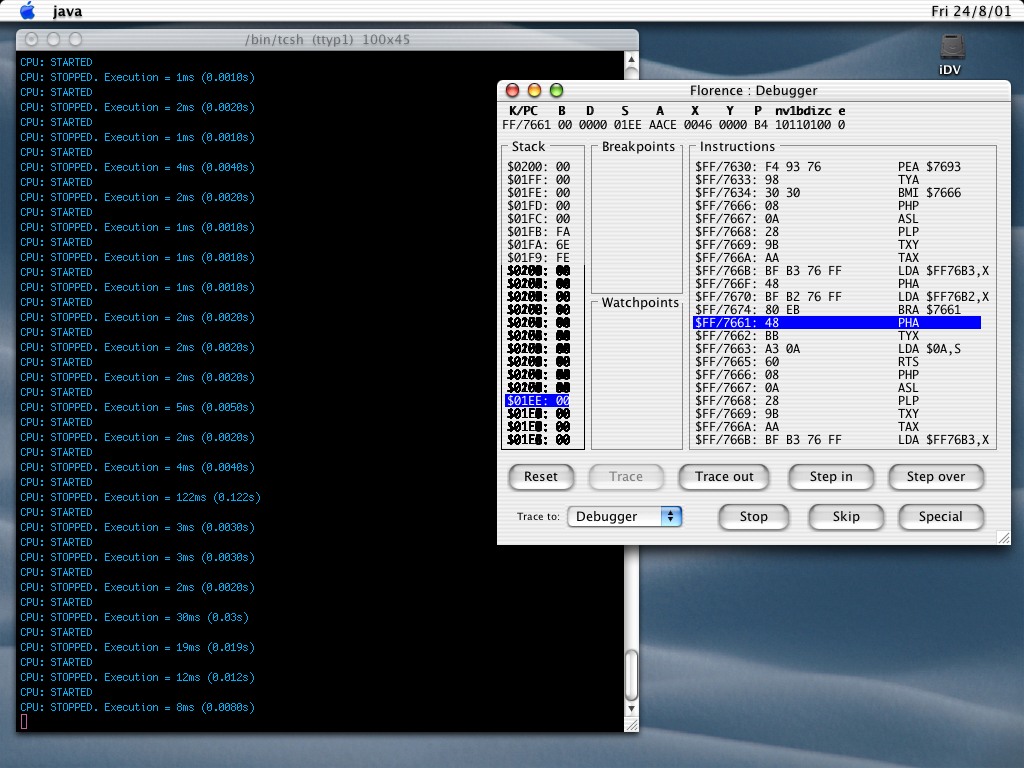Open the java application menu
Image resolution: width=1024 pixels, height=768 pixels.
point(67,11)
